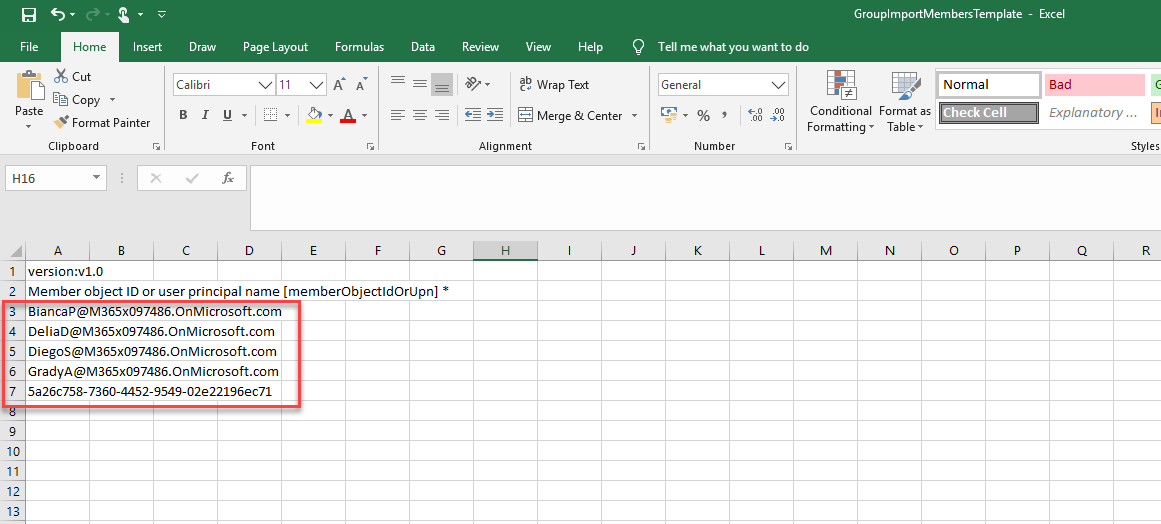Click the Touch/Mouse Mode hand icon
This screenshot has width=1161, height=524.
click(x=124, y=14)
